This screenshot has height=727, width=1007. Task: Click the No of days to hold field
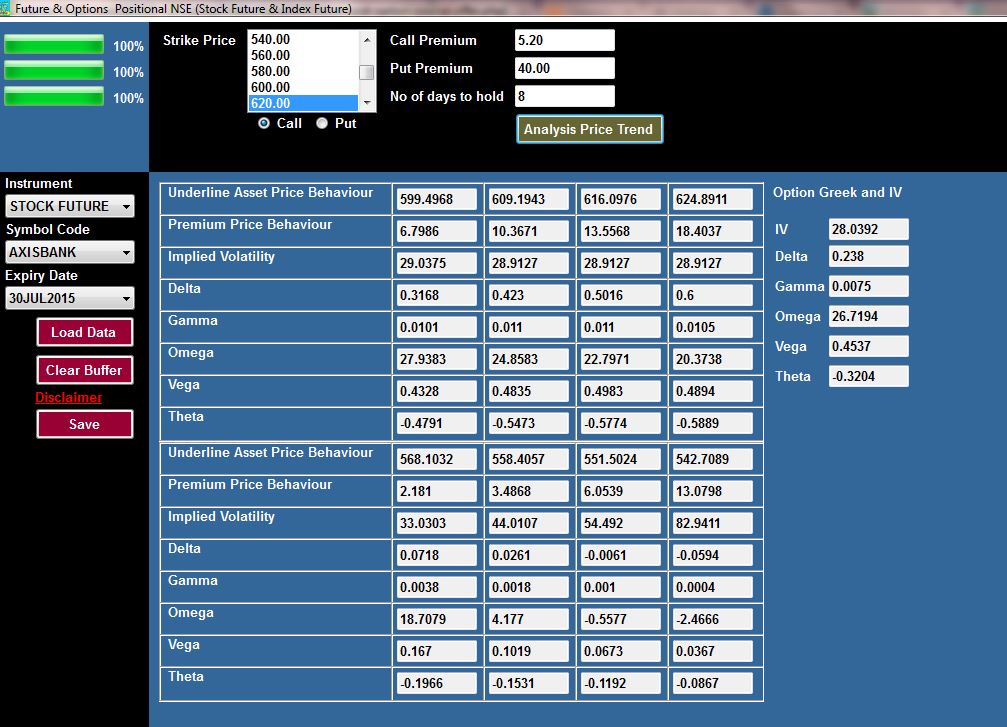tap(564, 96)
